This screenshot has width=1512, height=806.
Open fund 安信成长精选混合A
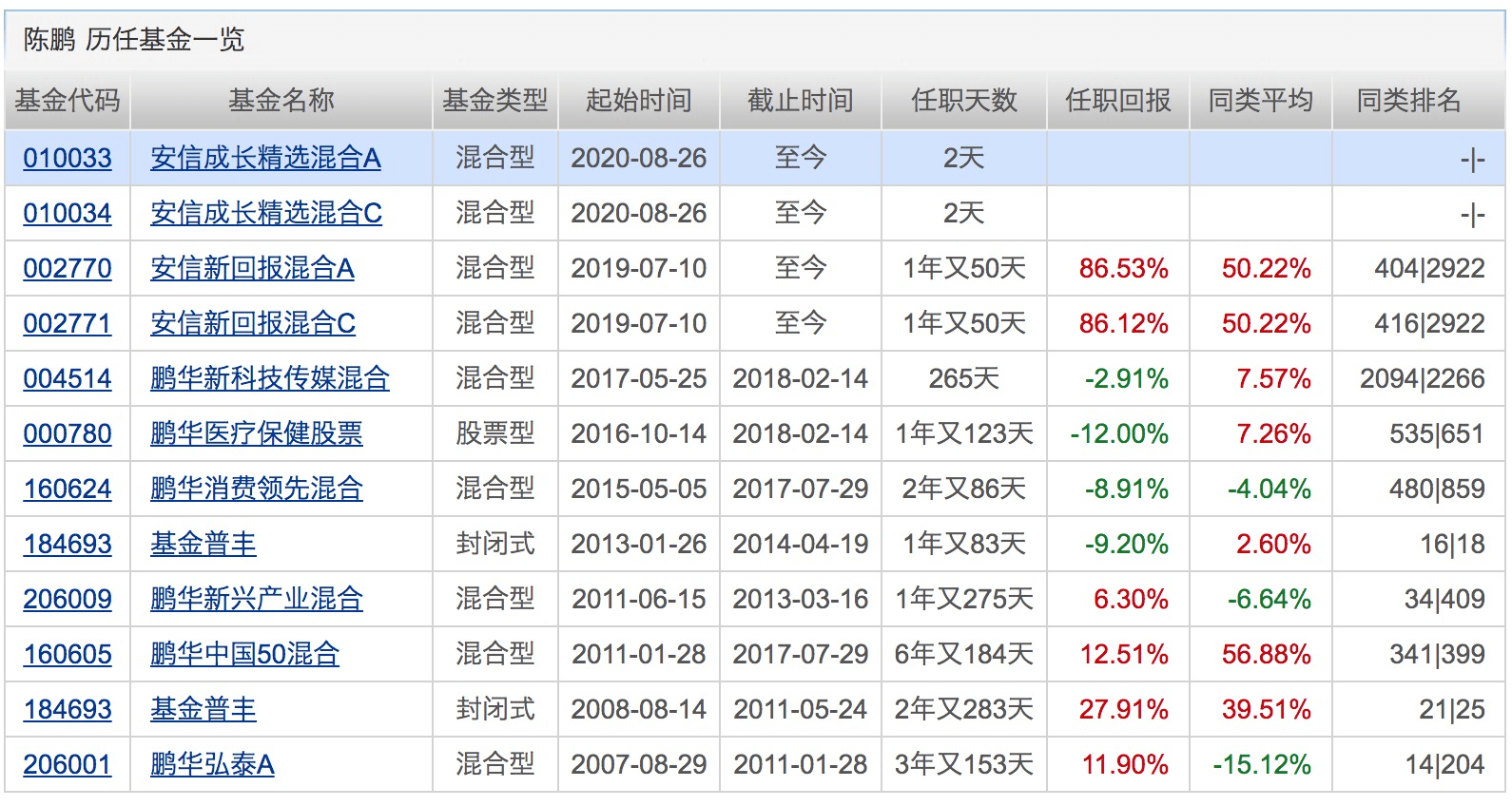coord(265,158)
